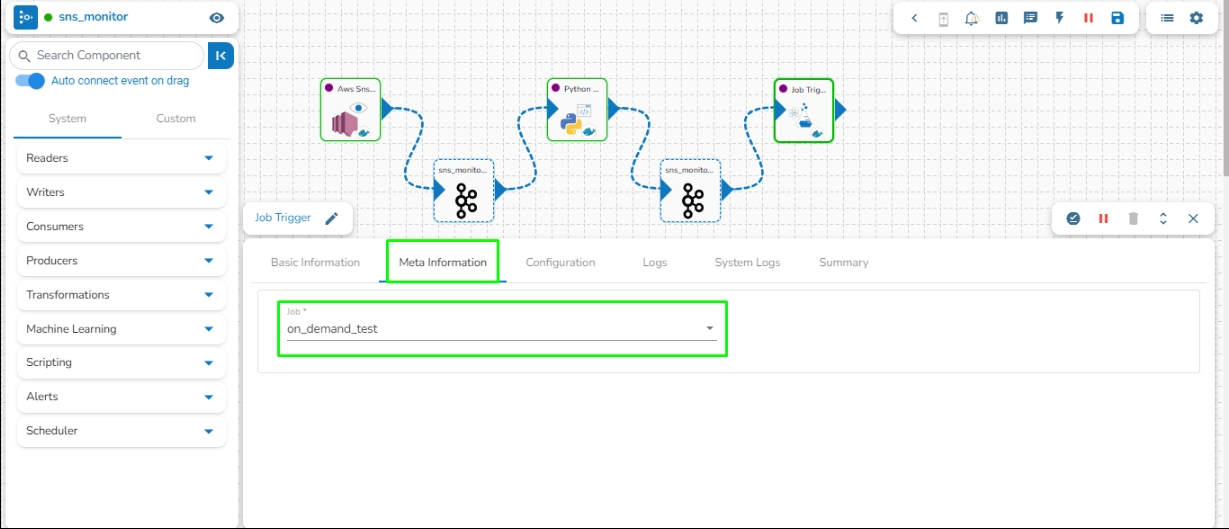Expand the Machine Learning category
This screenshot has width=1229, height=529.
click(120, 328)
